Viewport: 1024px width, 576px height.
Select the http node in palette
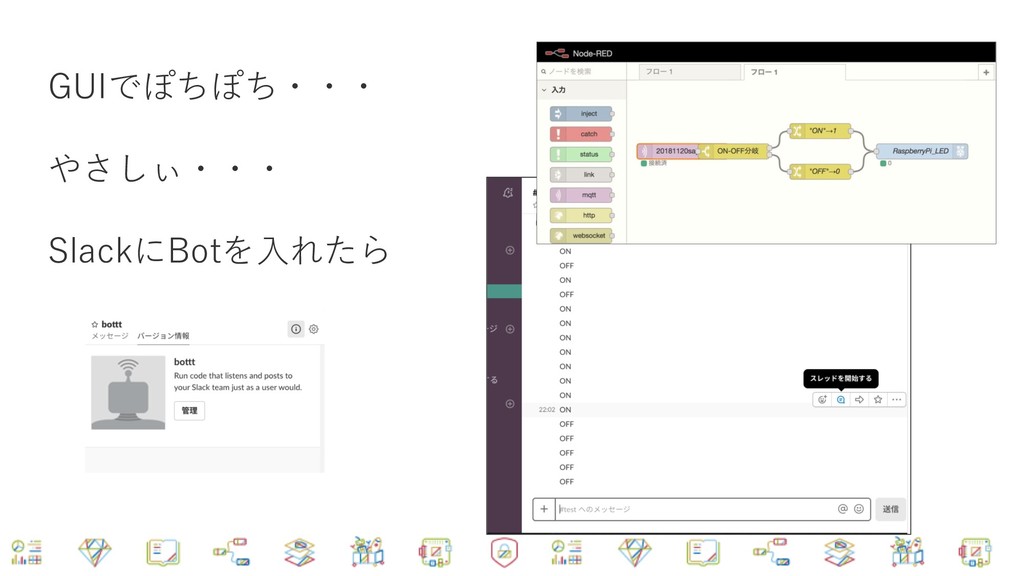click(x=582, y=215)
